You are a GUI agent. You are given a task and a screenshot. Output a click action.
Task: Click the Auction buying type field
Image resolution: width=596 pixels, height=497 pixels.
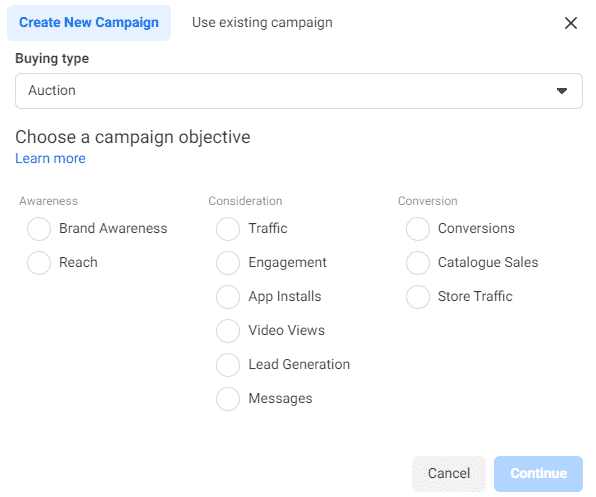coord(299,91)
